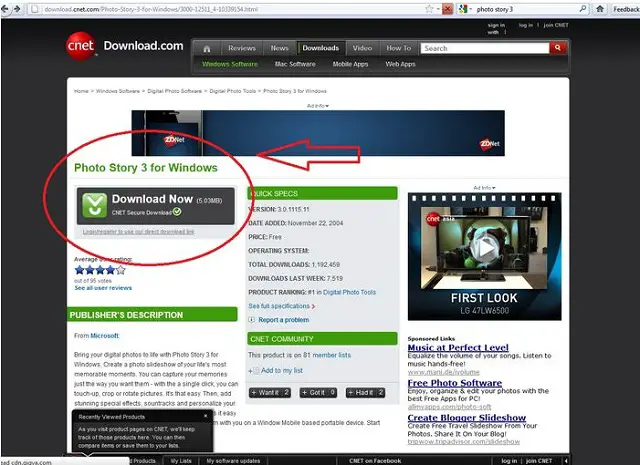Screen dimensions: 640x465
Task: Click the red CNET search button
Action: pyautogui.click(x=558, y=48)
